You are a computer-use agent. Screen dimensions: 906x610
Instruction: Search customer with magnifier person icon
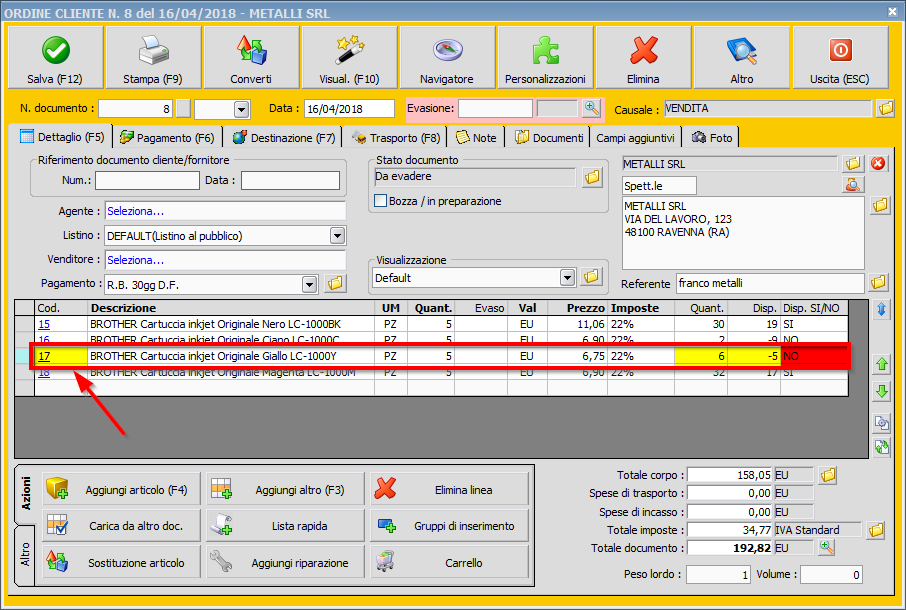[853, 185]
